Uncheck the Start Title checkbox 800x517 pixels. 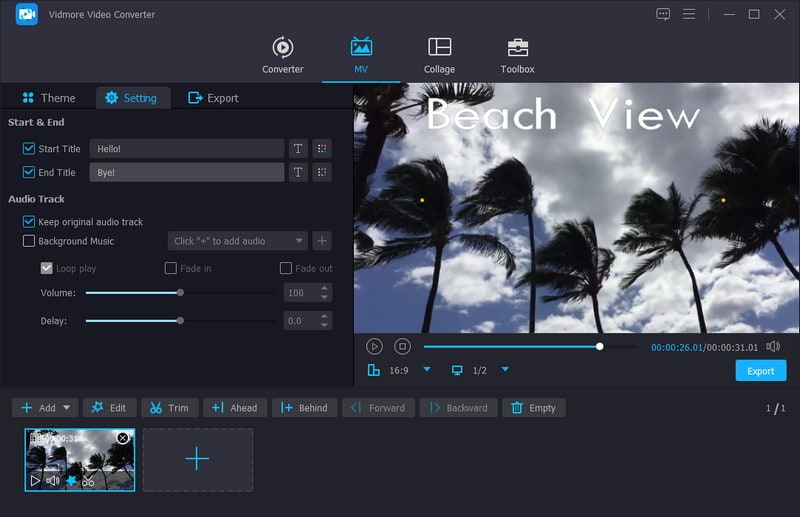click(x=28, y=148)
